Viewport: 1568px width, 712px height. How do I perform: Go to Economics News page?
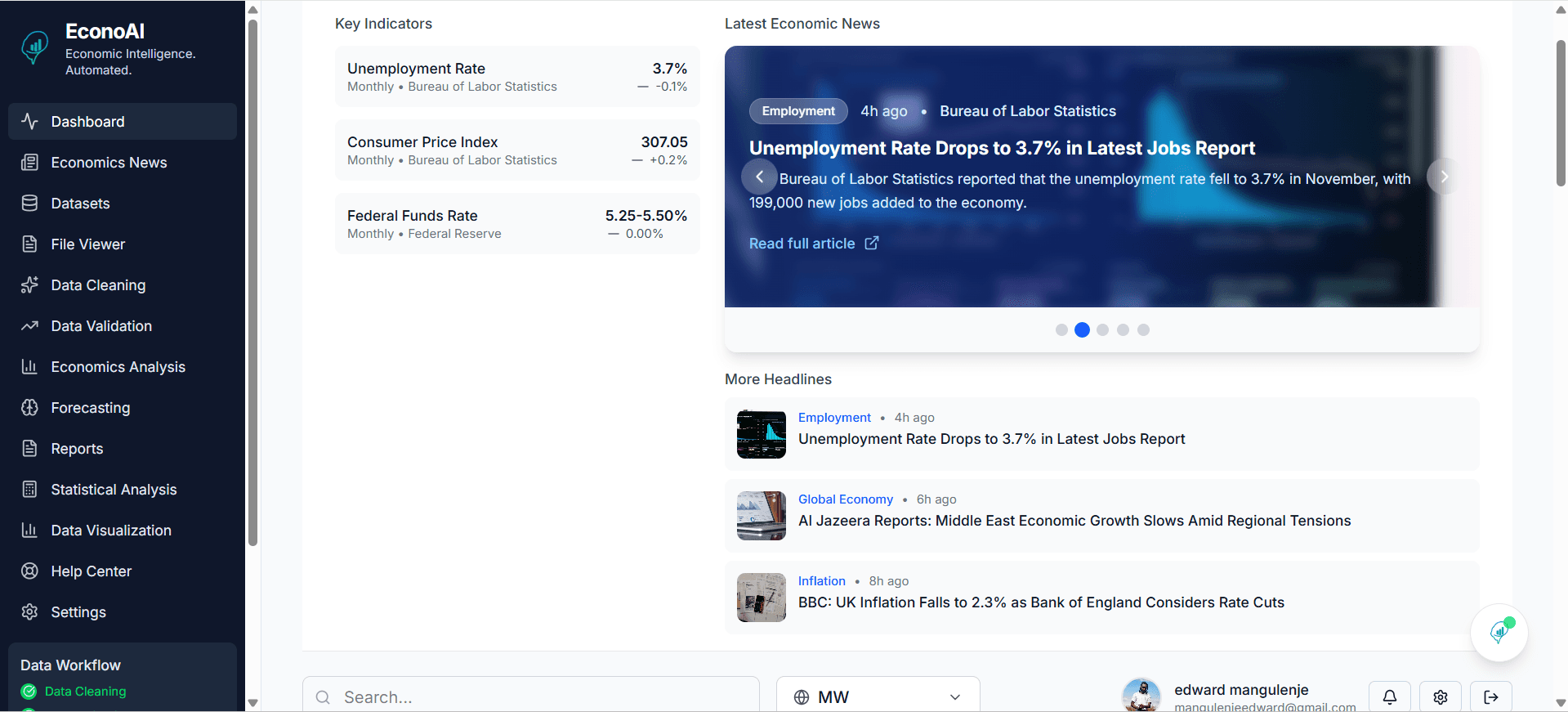[x=123, y=162]
